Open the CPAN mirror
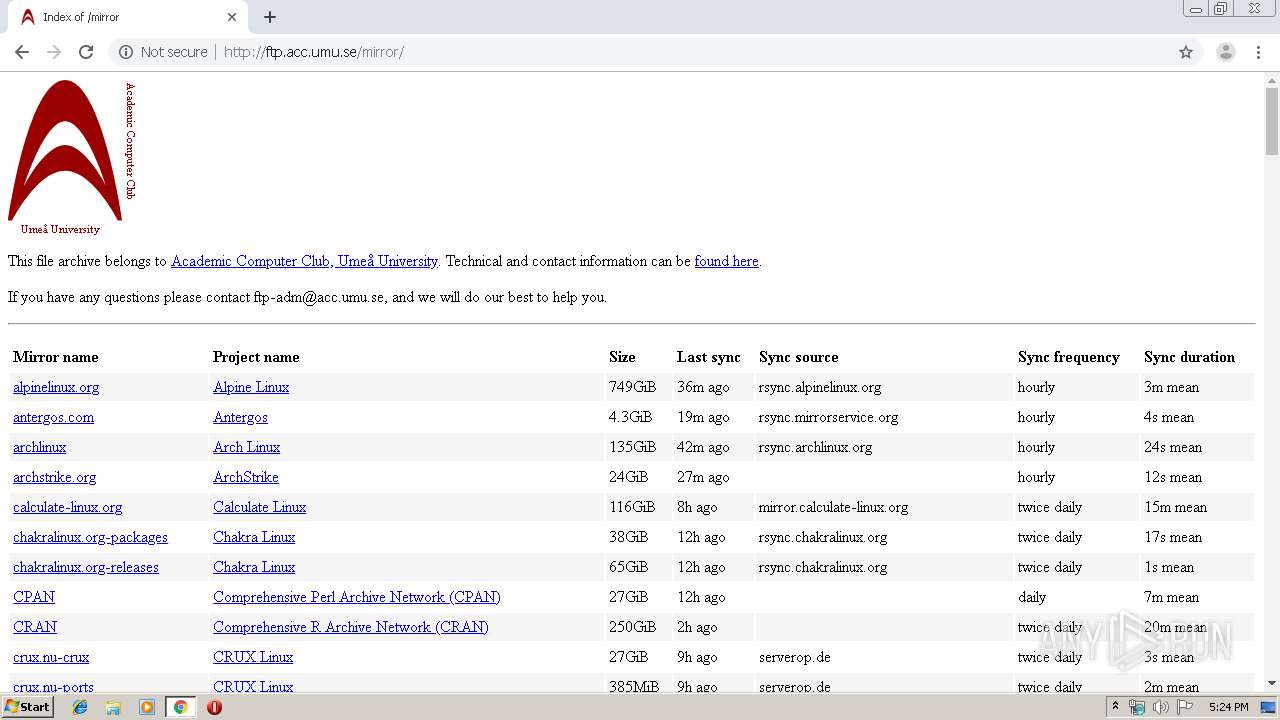This screenshot has height=720, width=1280. pos(34,597)
